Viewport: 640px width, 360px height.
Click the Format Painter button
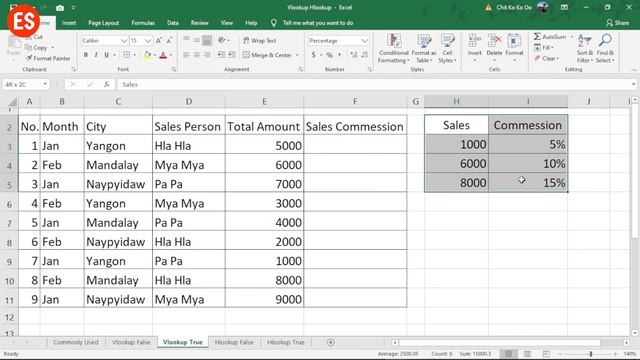tap(48, 58)
